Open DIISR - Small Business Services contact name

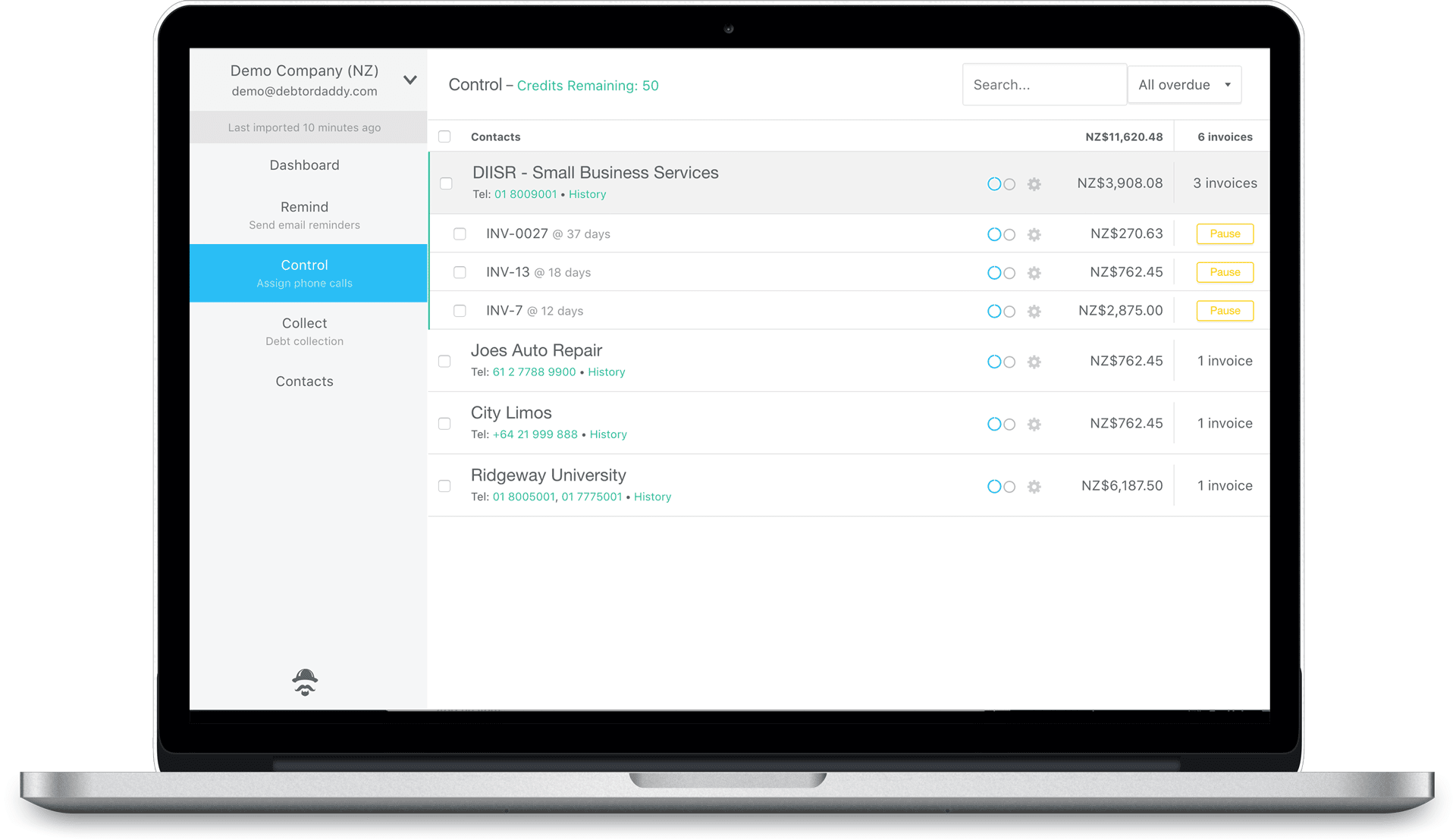click(595, 173)
